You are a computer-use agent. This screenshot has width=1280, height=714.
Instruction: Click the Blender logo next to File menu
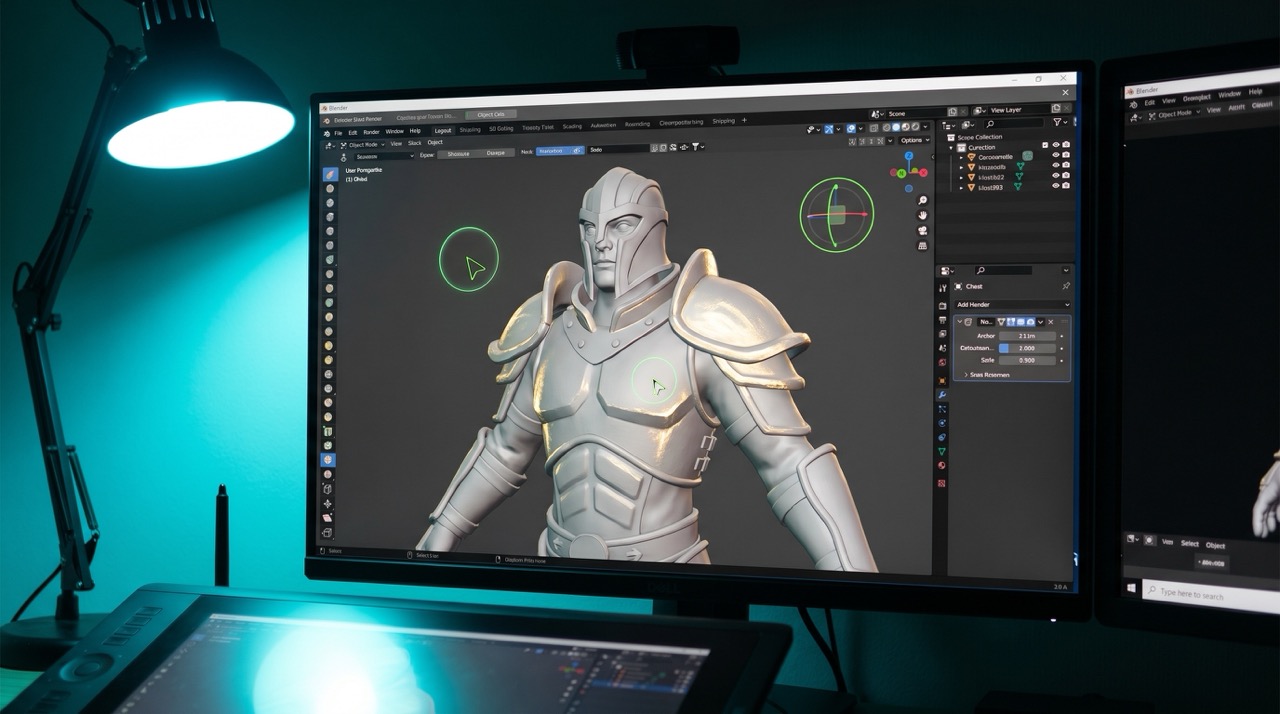point(327,133)
